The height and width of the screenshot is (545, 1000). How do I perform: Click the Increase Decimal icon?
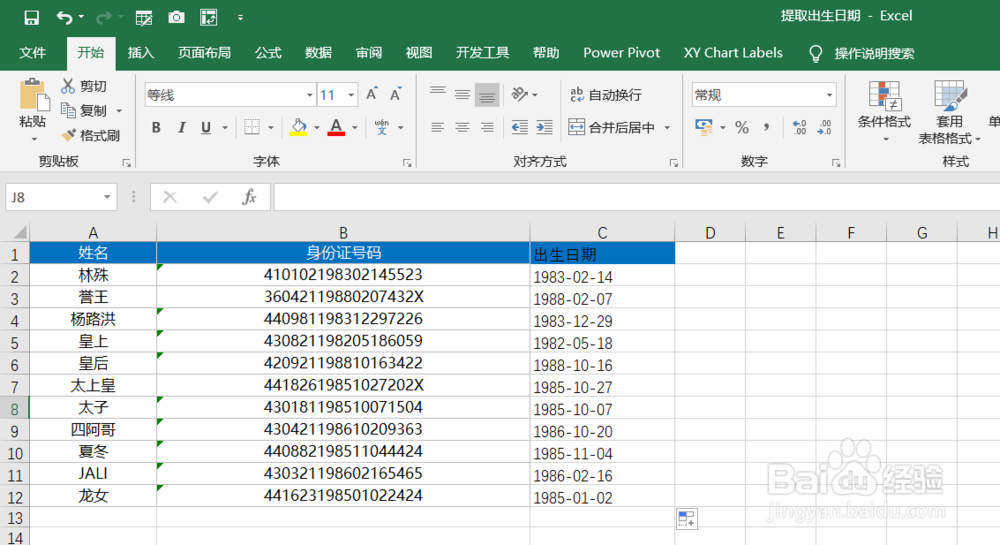click(799, 127)
